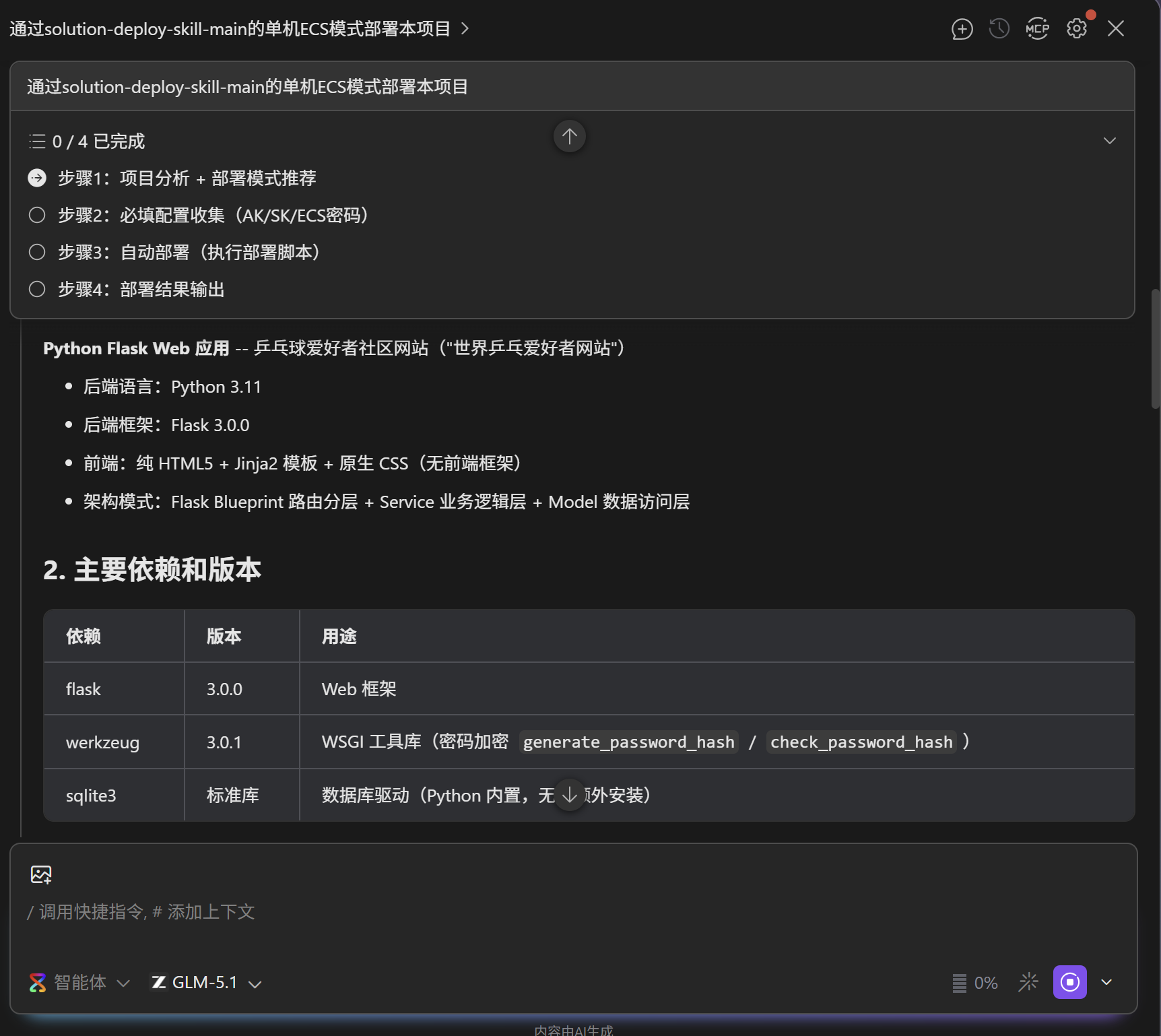Expand the conversation title breadcrumb chevron

pos(465,28)
